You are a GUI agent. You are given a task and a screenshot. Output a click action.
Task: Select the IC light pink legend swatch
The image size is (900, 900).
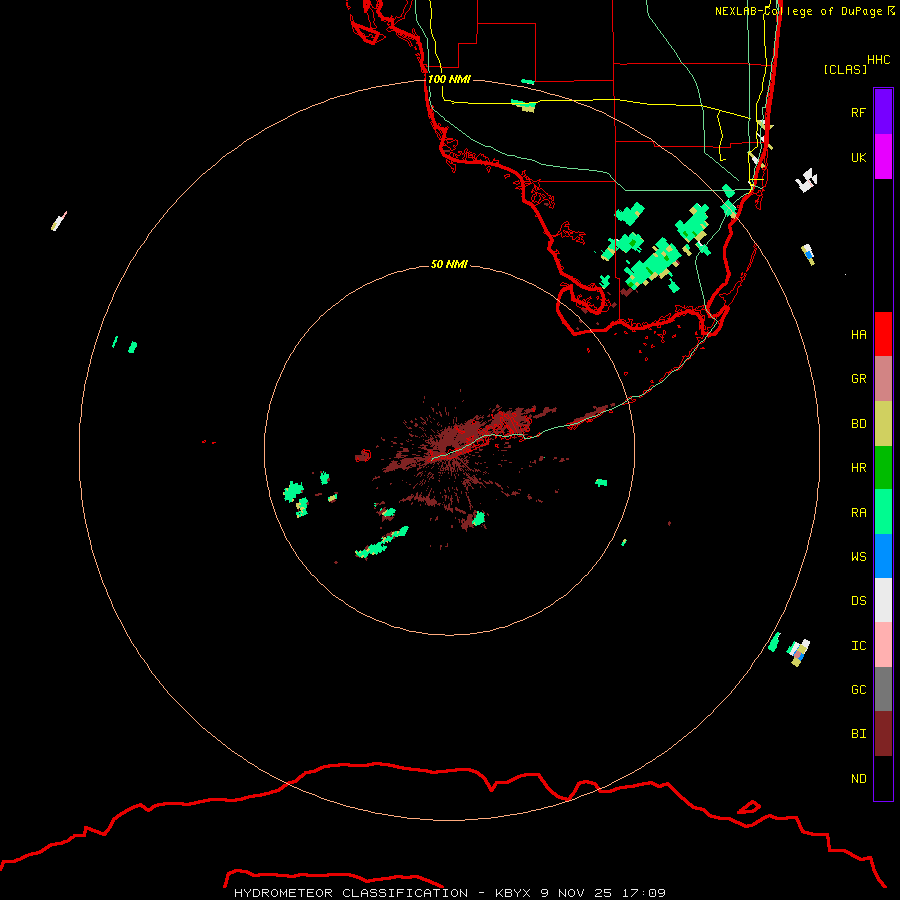click(883, 645)
